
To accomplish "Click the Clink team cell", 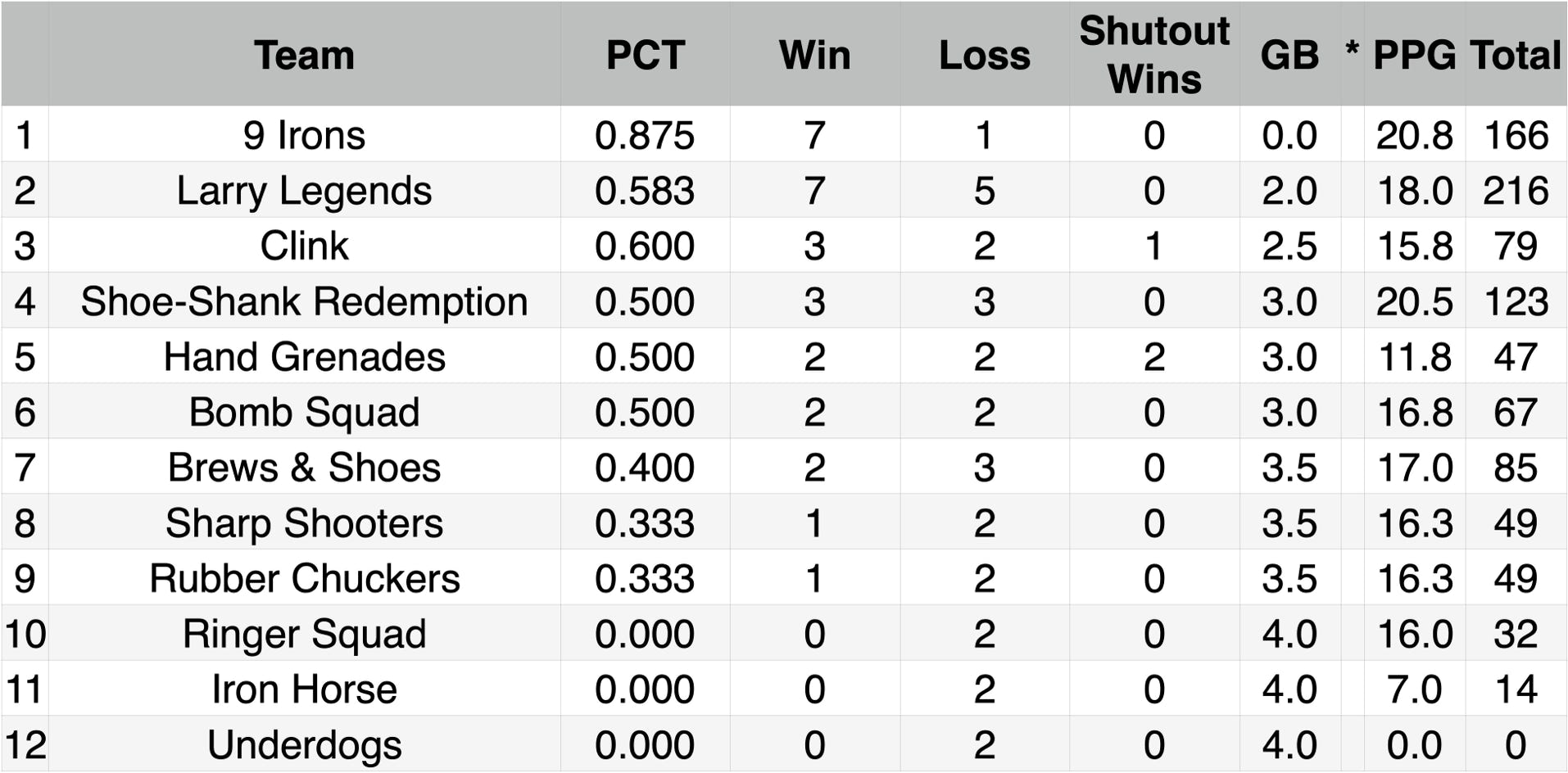I will tap(304, 246).
